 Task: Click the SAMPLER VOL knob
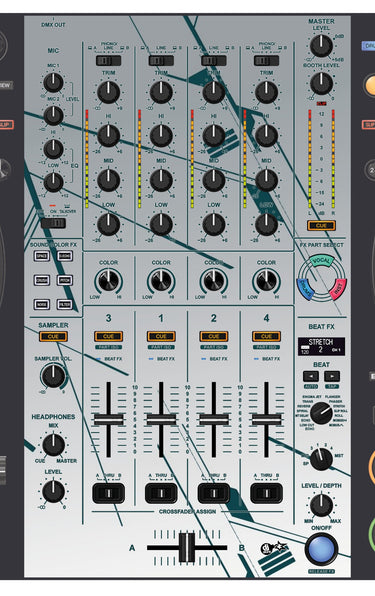pos(53,376)
